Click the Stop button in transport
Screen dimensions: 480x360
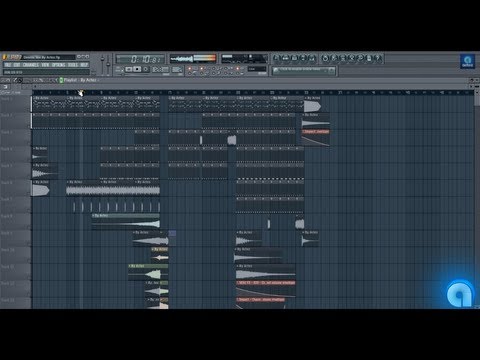(137, 69)
